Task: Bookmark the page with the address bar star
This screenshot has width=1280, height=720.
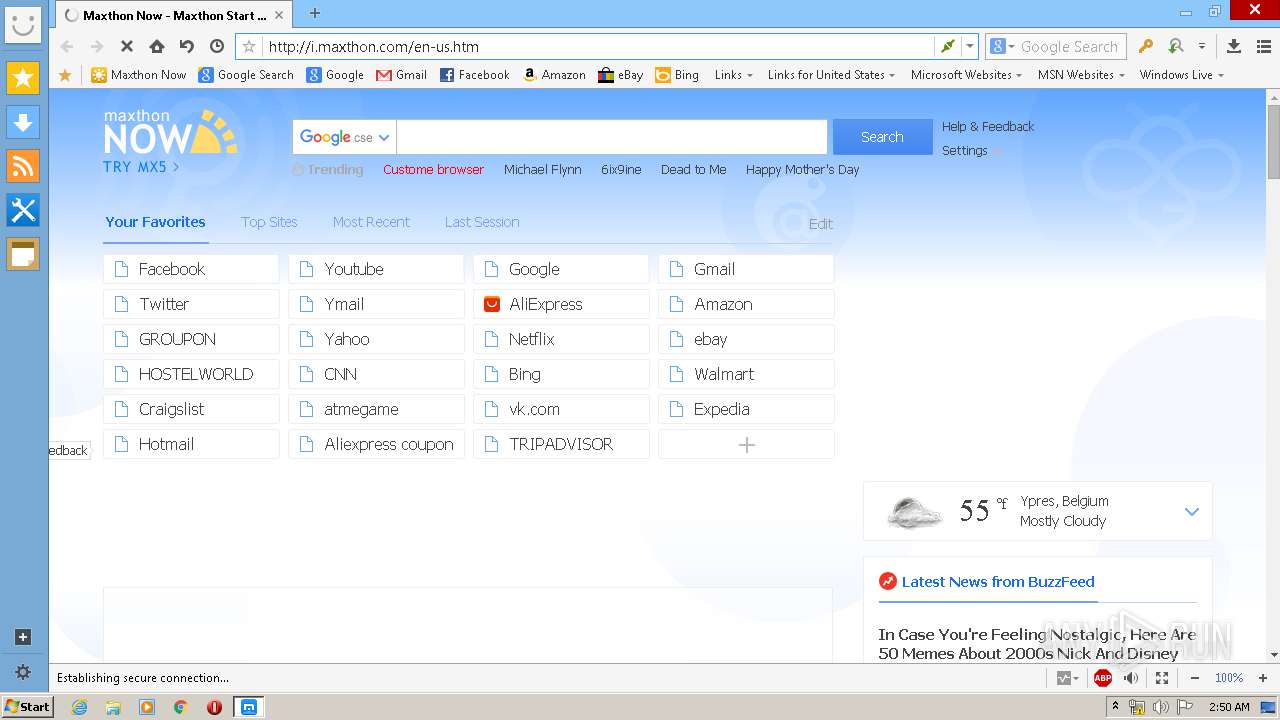Action: (x=250, y=46)
